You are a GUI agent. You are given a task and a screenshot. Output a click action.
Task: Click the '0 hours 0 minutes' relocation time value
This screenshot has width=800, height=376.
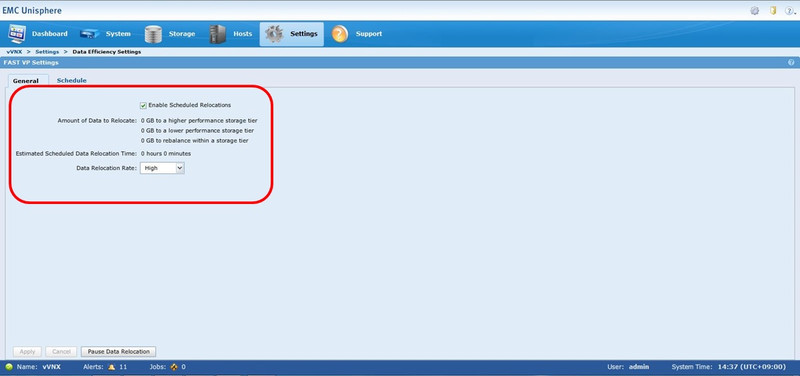point(166,153)
